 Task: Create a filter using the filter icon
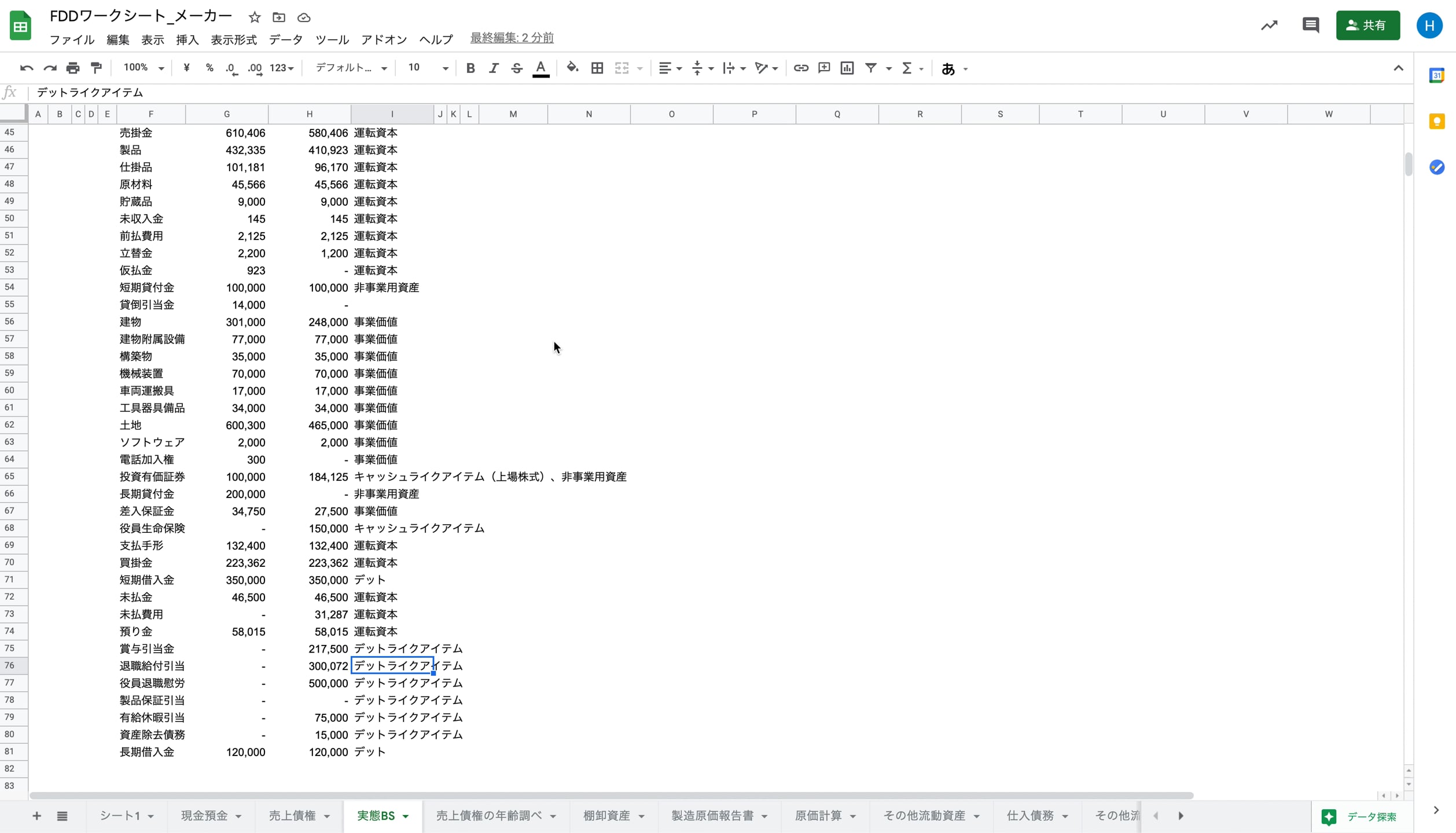pos(872,68)
